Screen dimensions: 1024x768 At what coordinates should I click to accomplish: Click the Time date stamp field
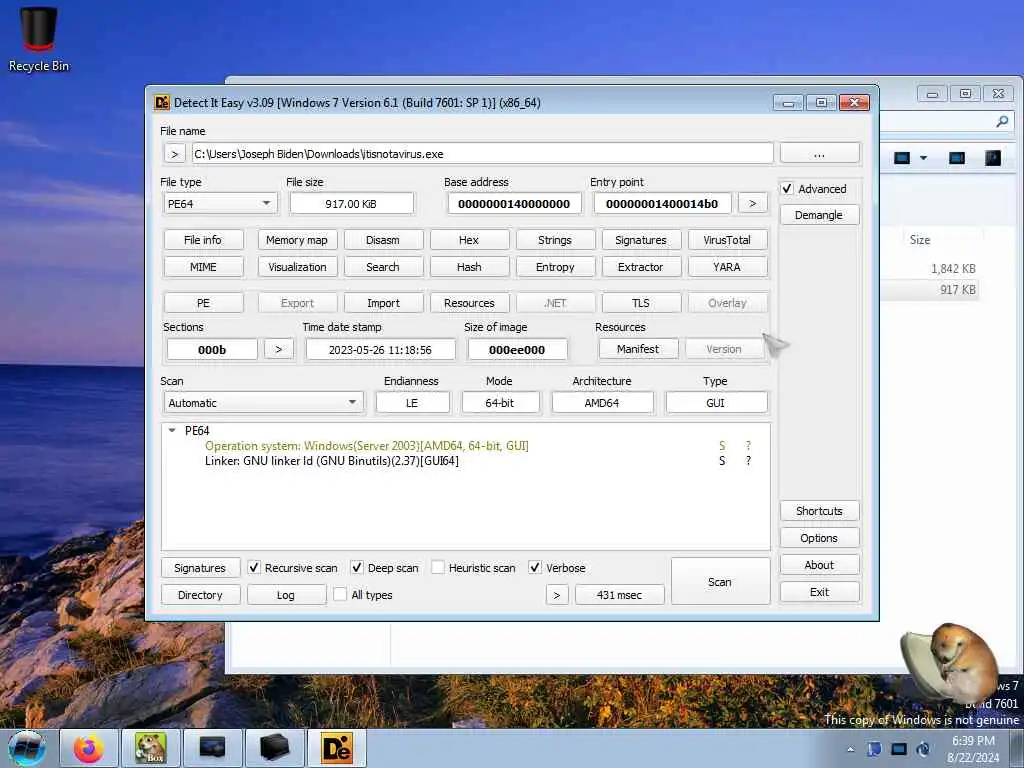380,349
